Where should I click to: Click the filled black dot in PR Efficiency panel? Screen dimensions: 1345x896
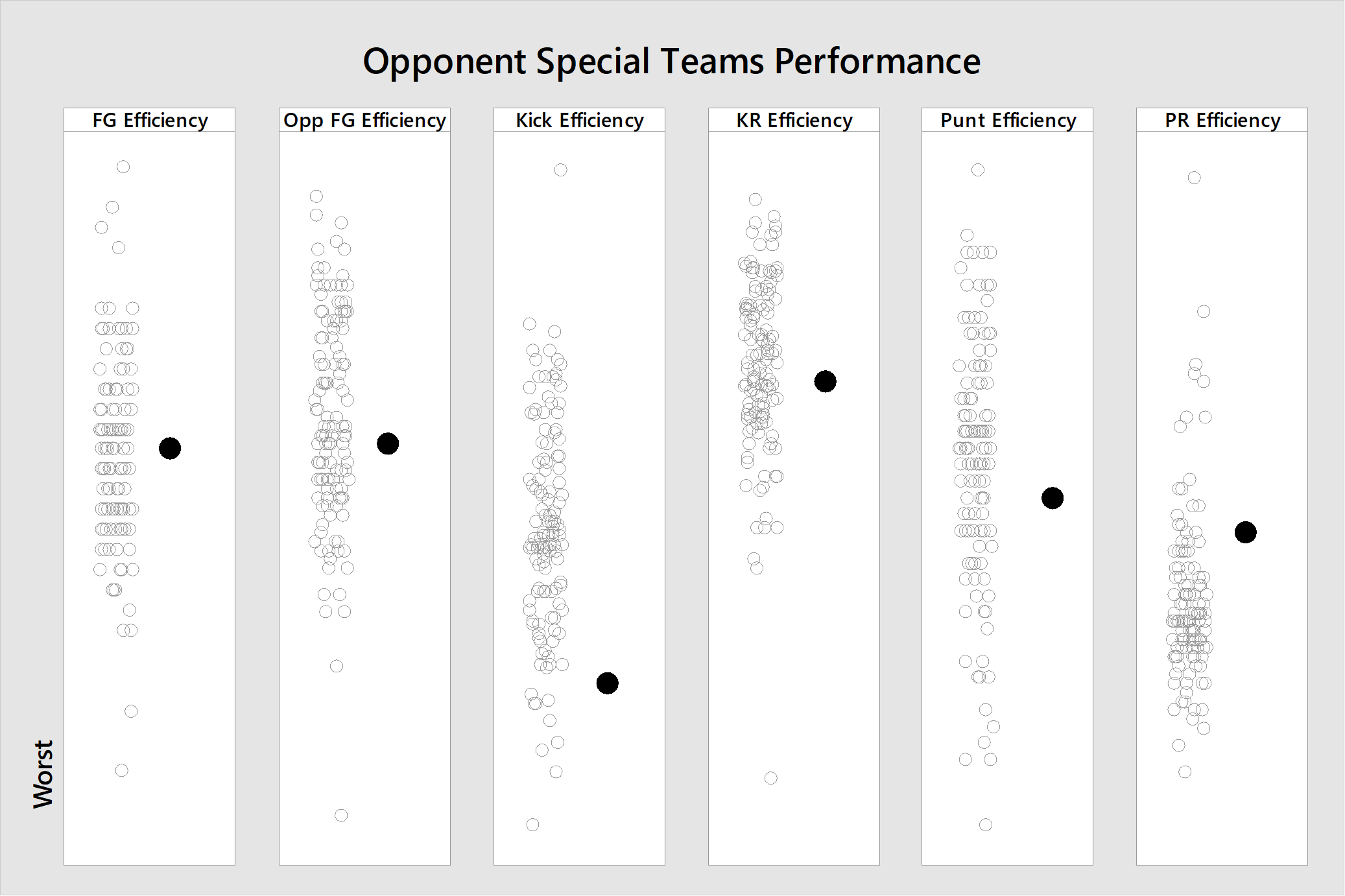(1246, 532)
